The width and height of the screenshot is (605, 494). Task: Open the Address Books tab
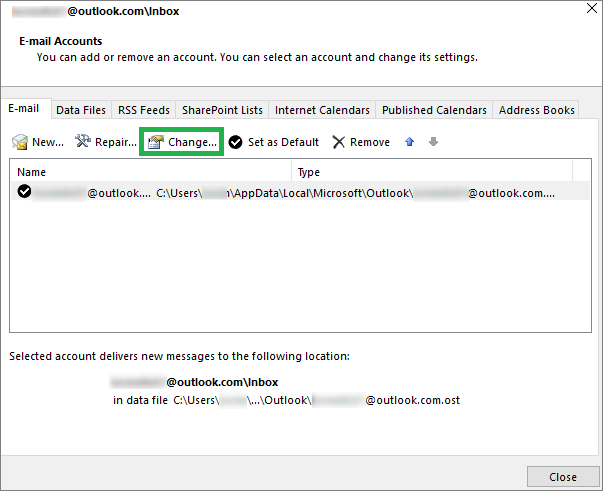tap(537, 110)
